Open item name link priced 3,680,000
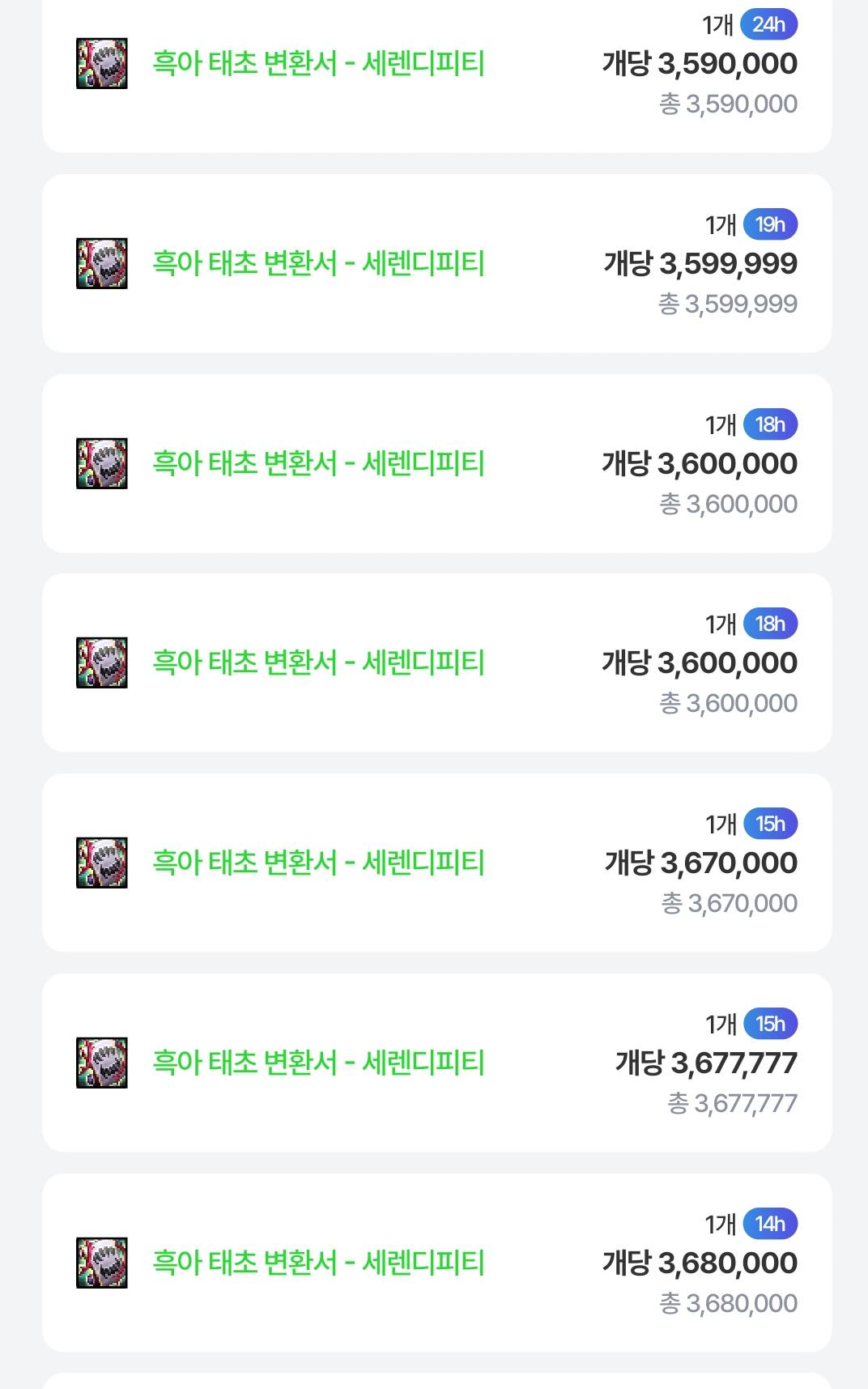Viewport: 868px width, 1389px height. click(x=319, y=1263)
